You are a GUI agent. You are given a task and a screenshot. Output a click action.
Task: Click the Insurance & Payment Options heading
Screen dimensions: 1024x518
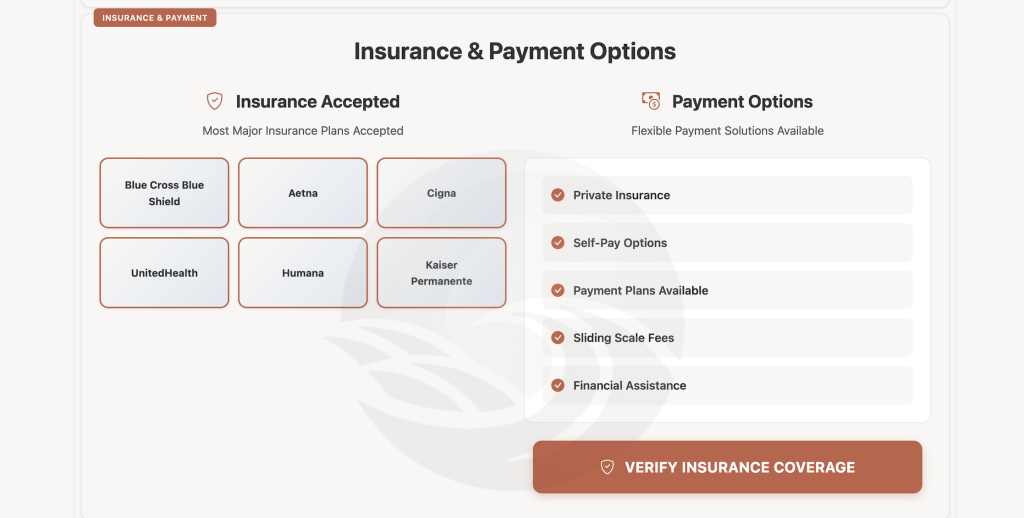[x=515, y=51]
